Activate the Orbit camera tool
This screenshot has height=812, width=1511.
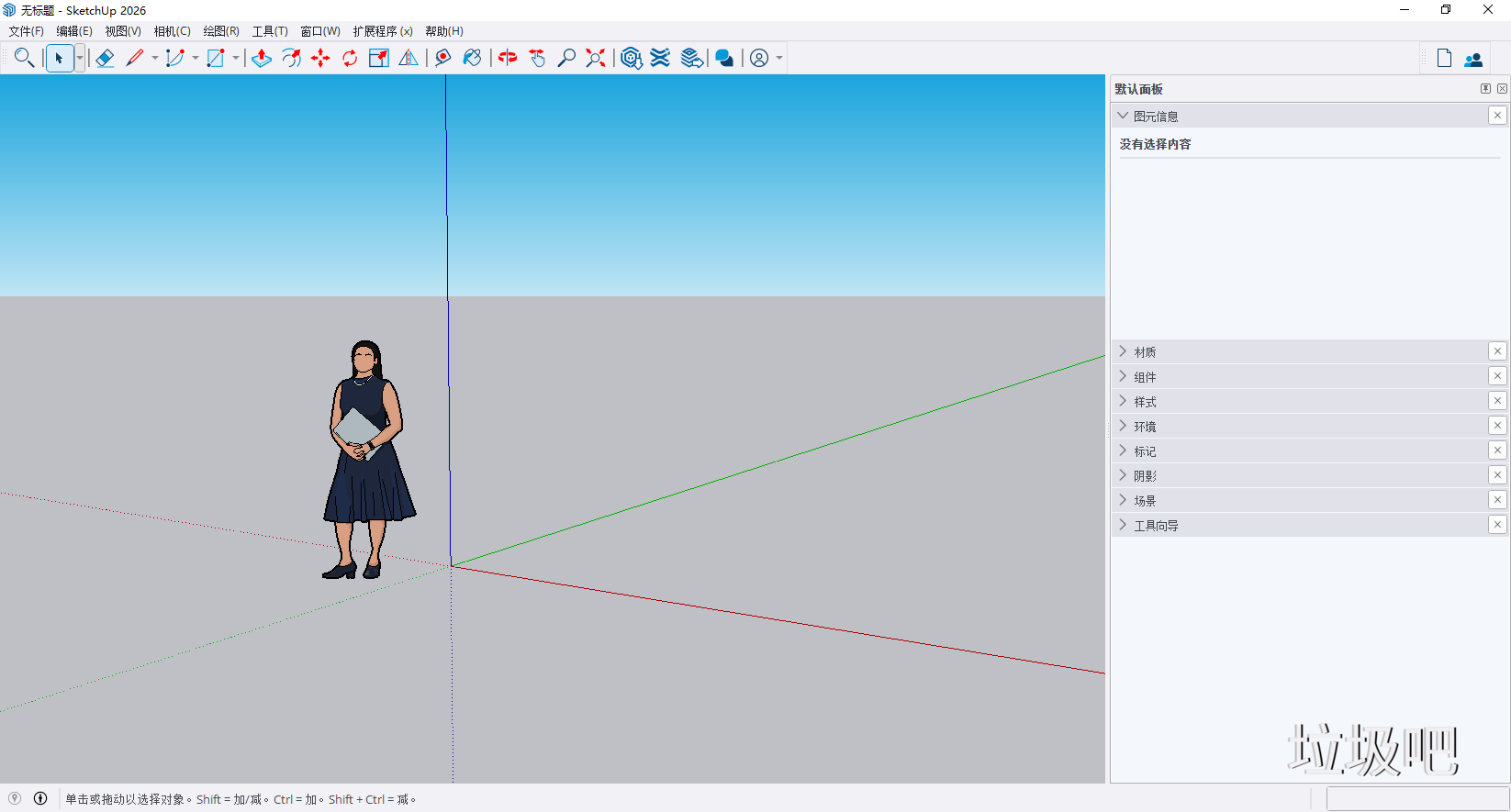[508, 58]
